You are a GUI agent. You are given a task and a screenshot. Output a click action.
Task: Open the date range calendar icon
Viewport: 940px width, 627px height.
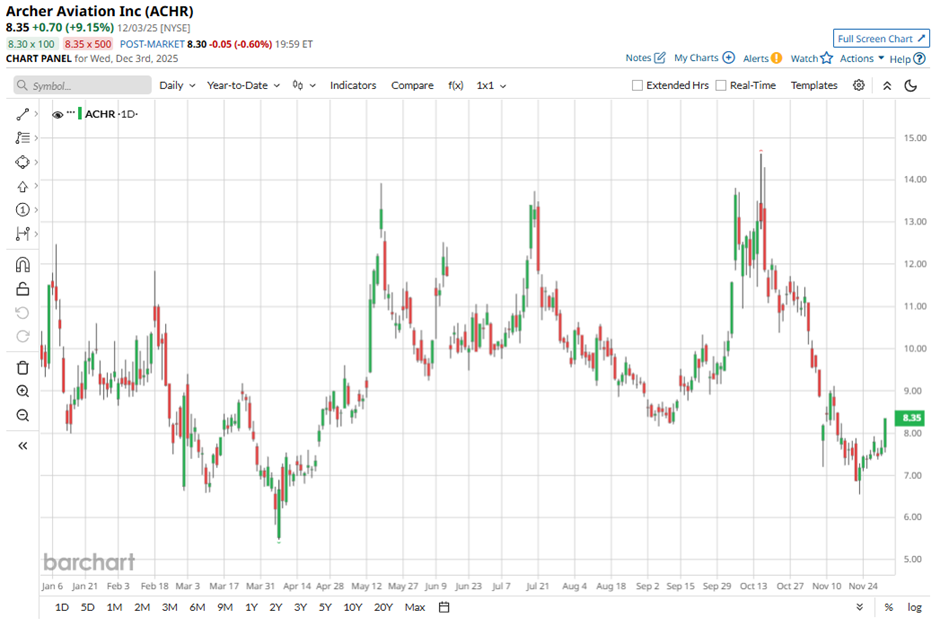click(x=444, y=607)
